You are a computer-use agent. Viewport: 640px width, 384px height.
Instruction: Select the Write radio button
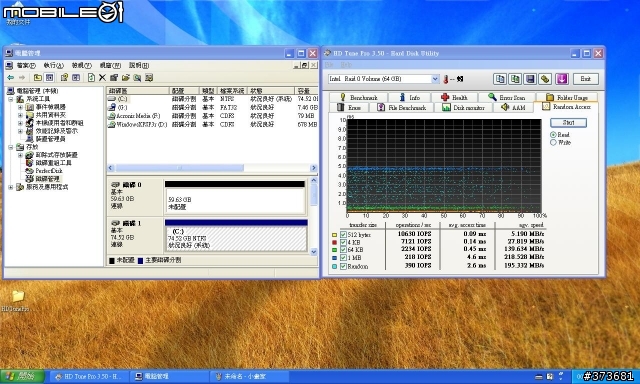click(x=553, y=142)
